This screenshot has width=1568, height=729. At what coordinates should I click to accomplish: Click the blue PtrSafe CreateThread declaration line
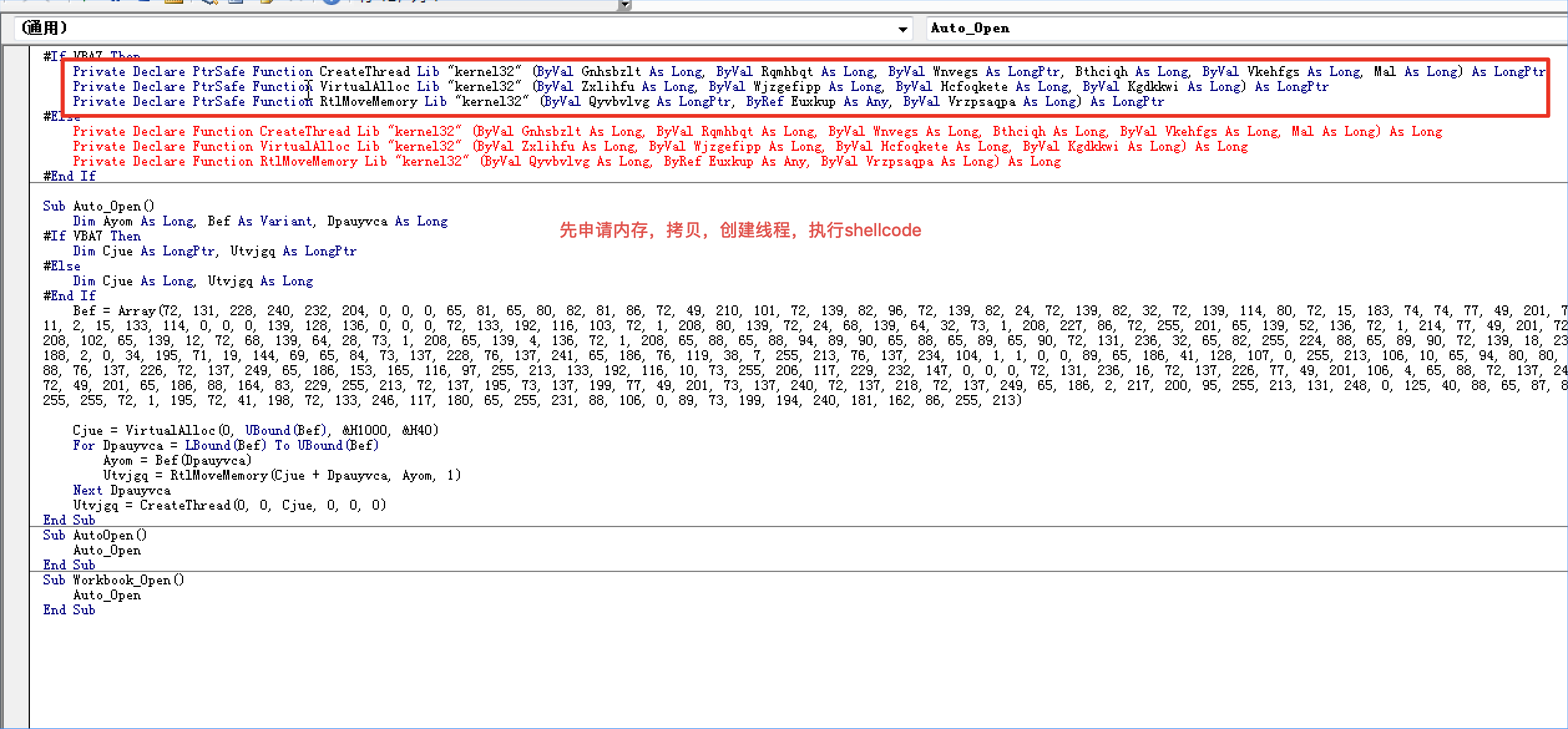[x=809, y=72]
